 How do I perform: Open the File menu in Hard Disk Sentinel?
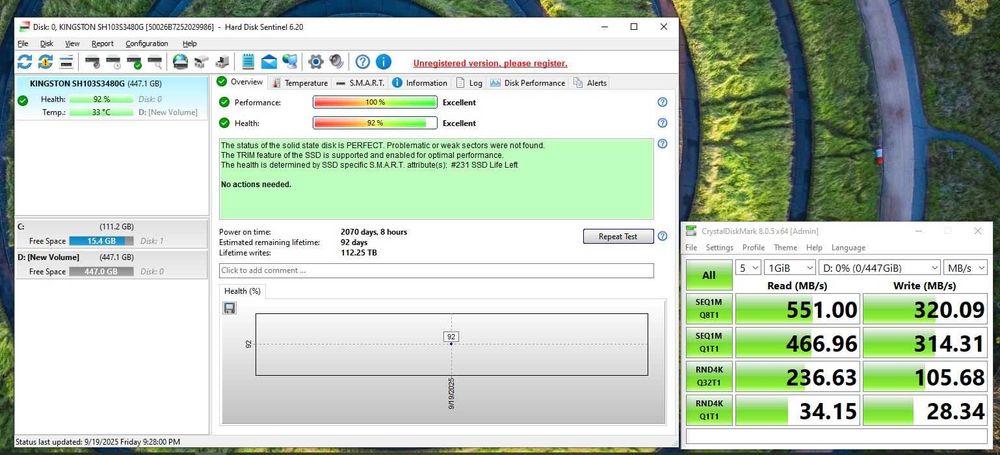tap(23, 43)
